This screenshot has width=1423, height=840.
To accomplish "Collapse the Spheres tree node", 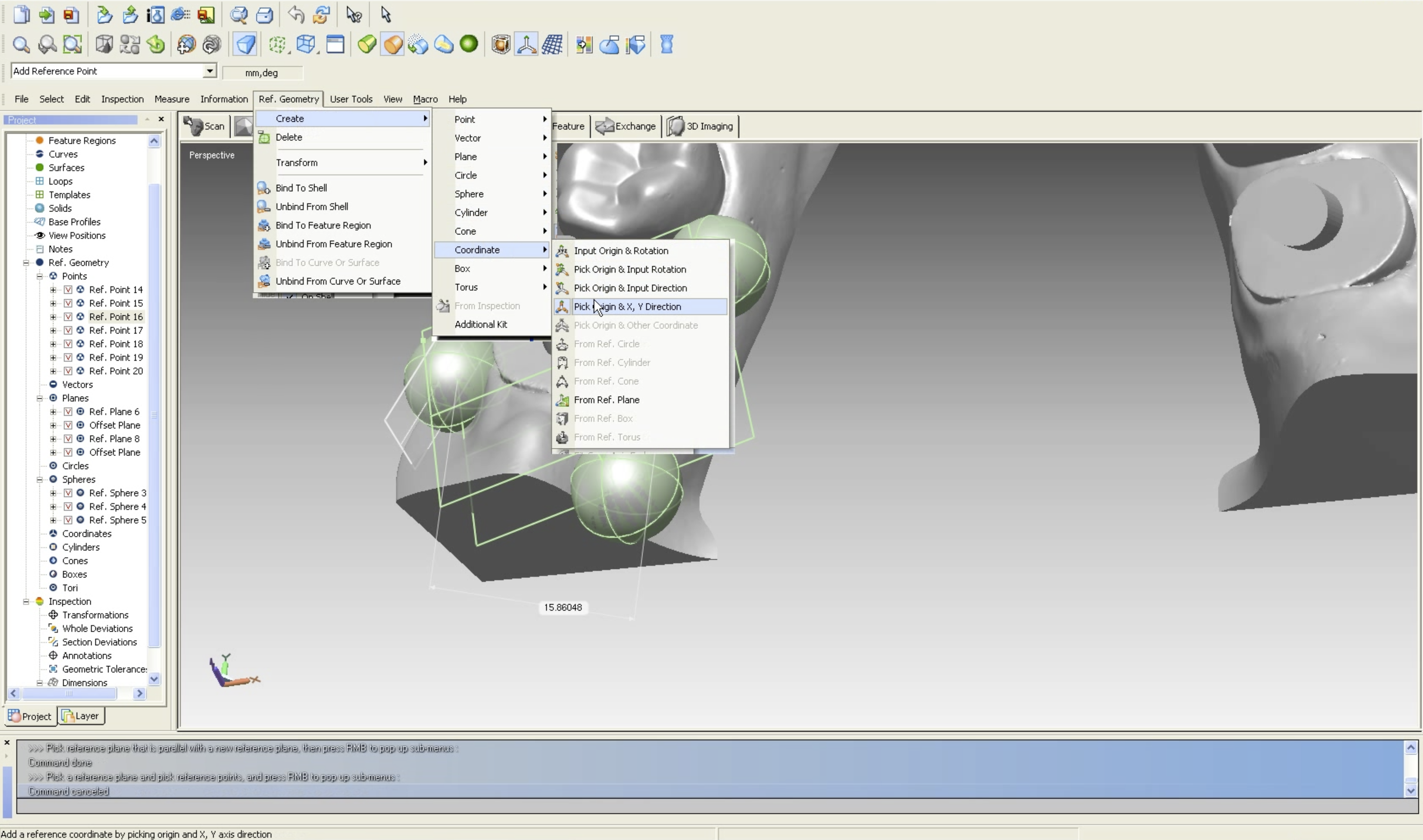I will (x=40, y=479).
